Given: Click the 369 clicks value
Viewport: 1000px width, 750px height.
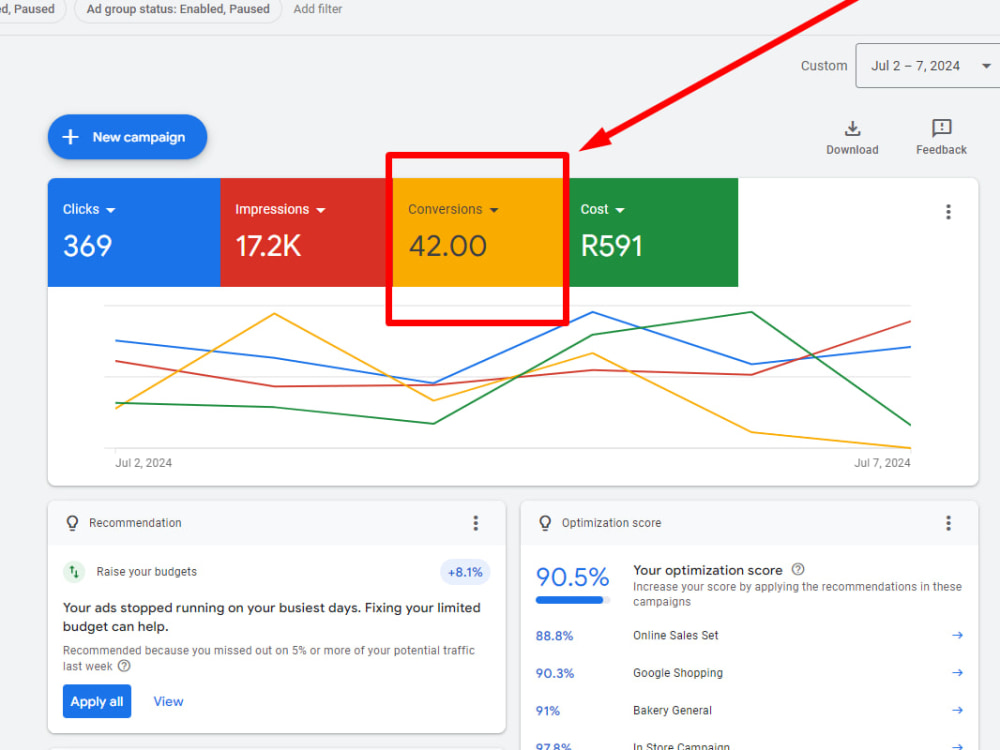Looking at the screenshot, I should click(x=87, y=246).
